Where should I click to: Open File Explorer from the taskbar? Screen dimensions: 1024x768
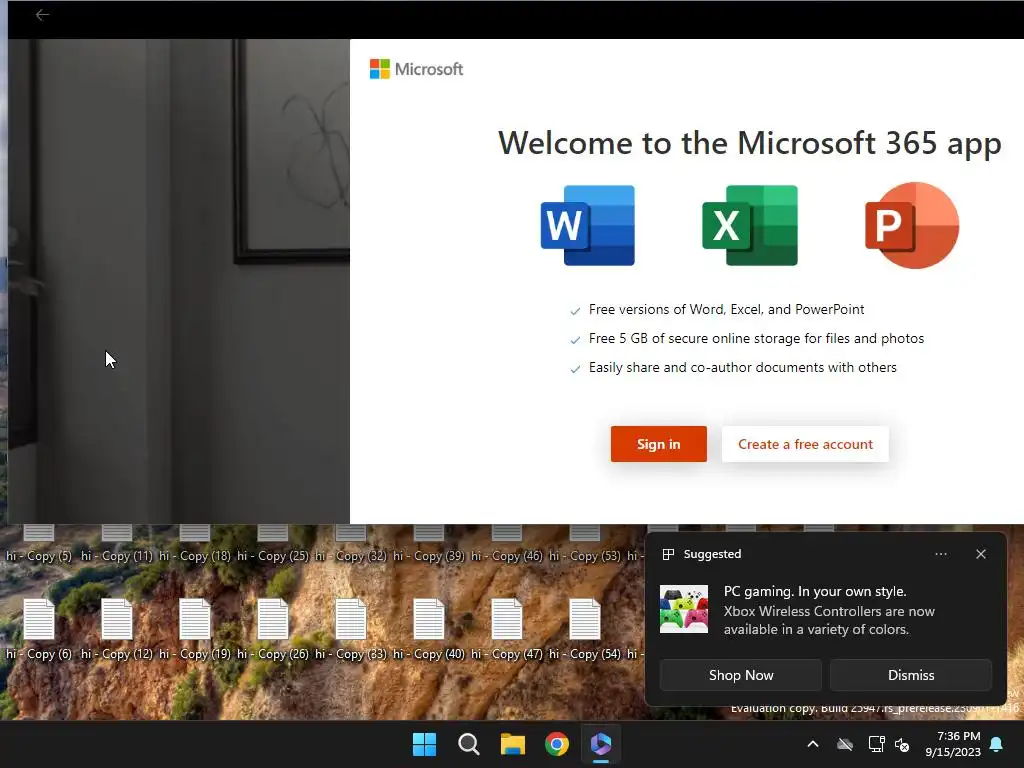tap(513, 744)
